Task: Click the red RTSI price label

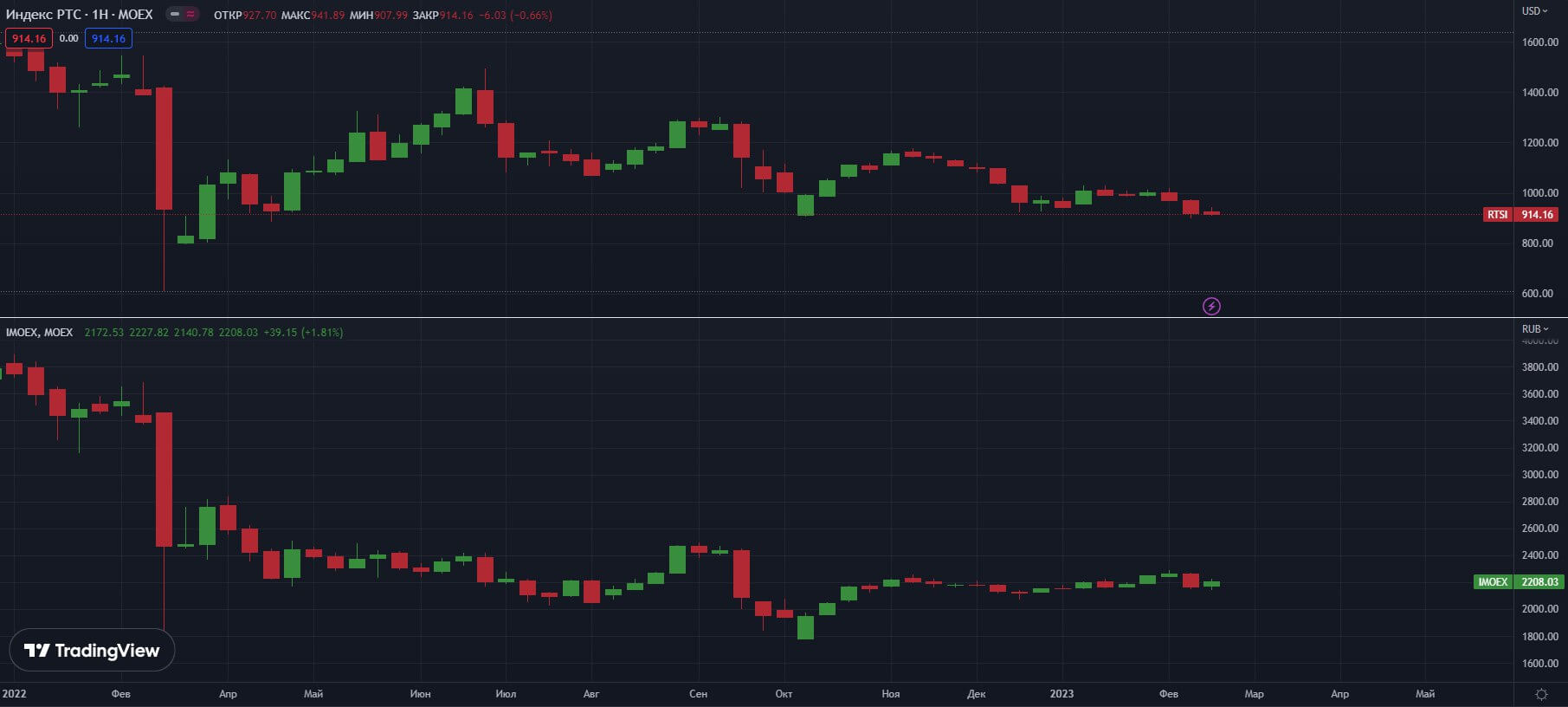Action: (1497, 214)
